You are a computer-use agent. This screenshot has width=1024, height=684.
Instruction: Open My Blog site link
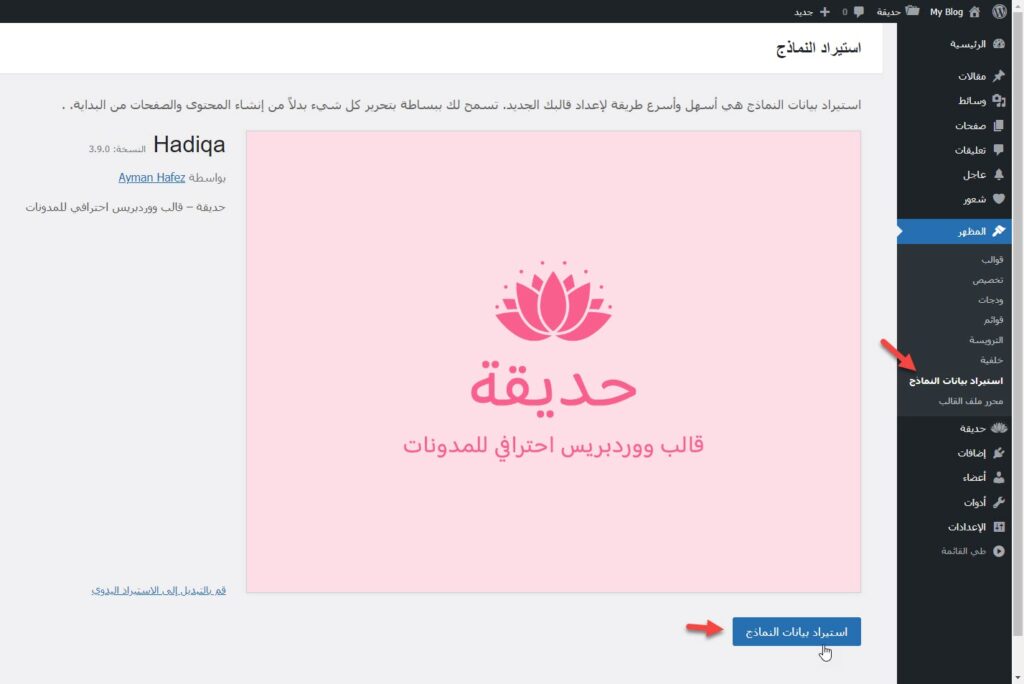pos(946,12)
